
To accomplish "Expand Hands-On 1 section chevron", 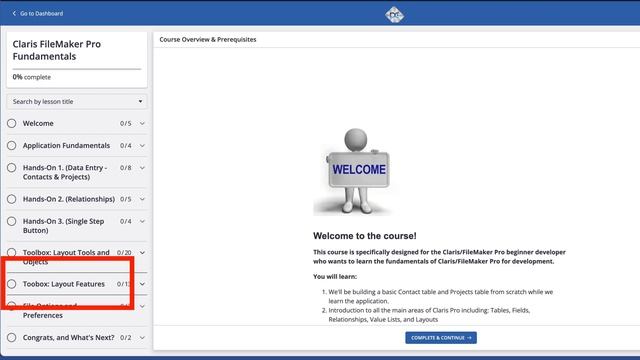I will pos(142,168).
